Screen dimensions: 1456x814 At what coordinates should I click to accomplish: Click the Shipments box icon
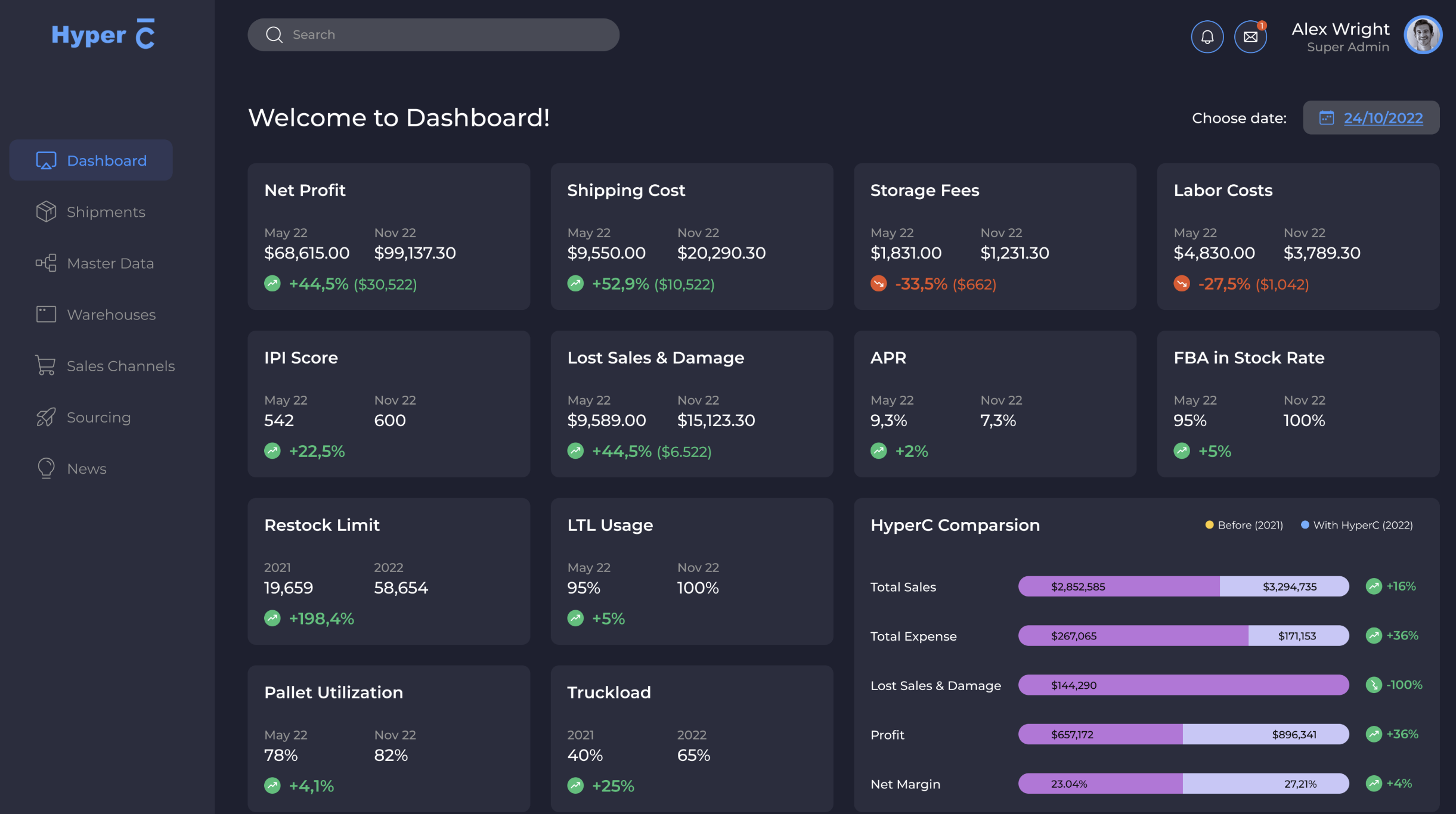pyautogui.click(x=46, y=212)
